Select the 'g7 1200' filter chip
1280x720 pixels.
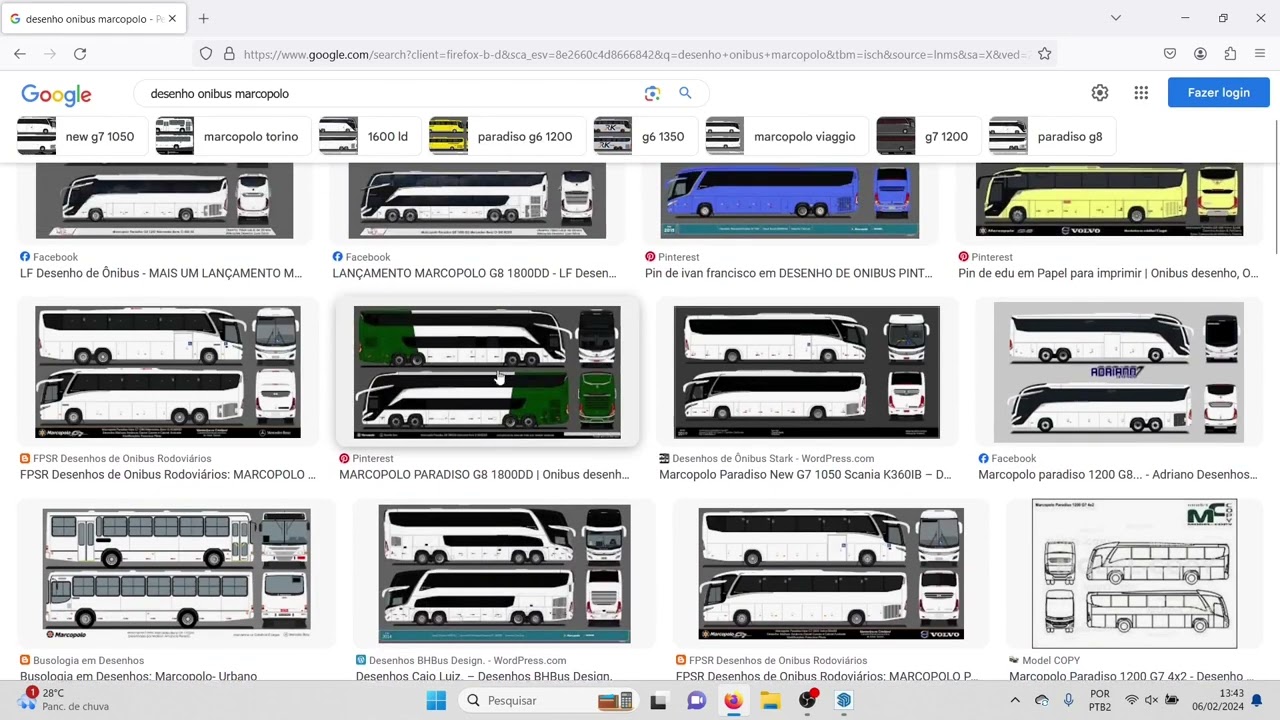coord(929,136)
